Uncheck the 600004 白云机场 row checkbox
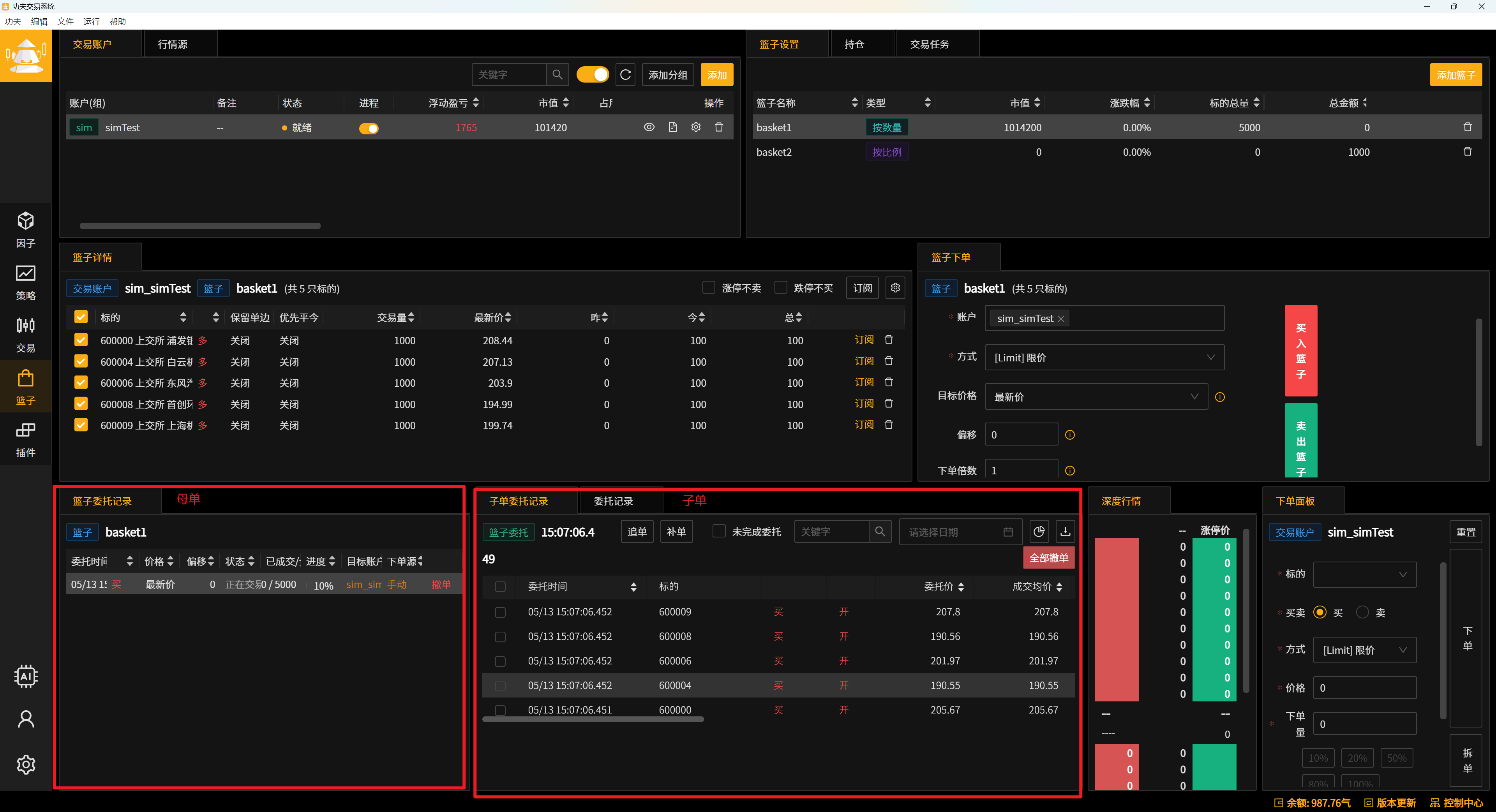 (x=81, y=361)
